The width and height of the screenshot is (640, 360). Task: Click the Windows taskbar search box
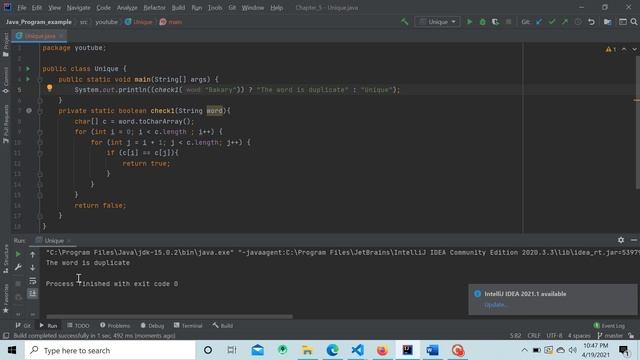coord(110,350)
